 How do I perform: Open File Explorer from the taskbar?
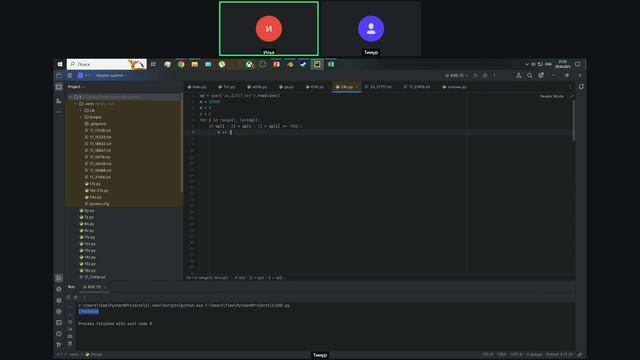[x=195, y=64]
